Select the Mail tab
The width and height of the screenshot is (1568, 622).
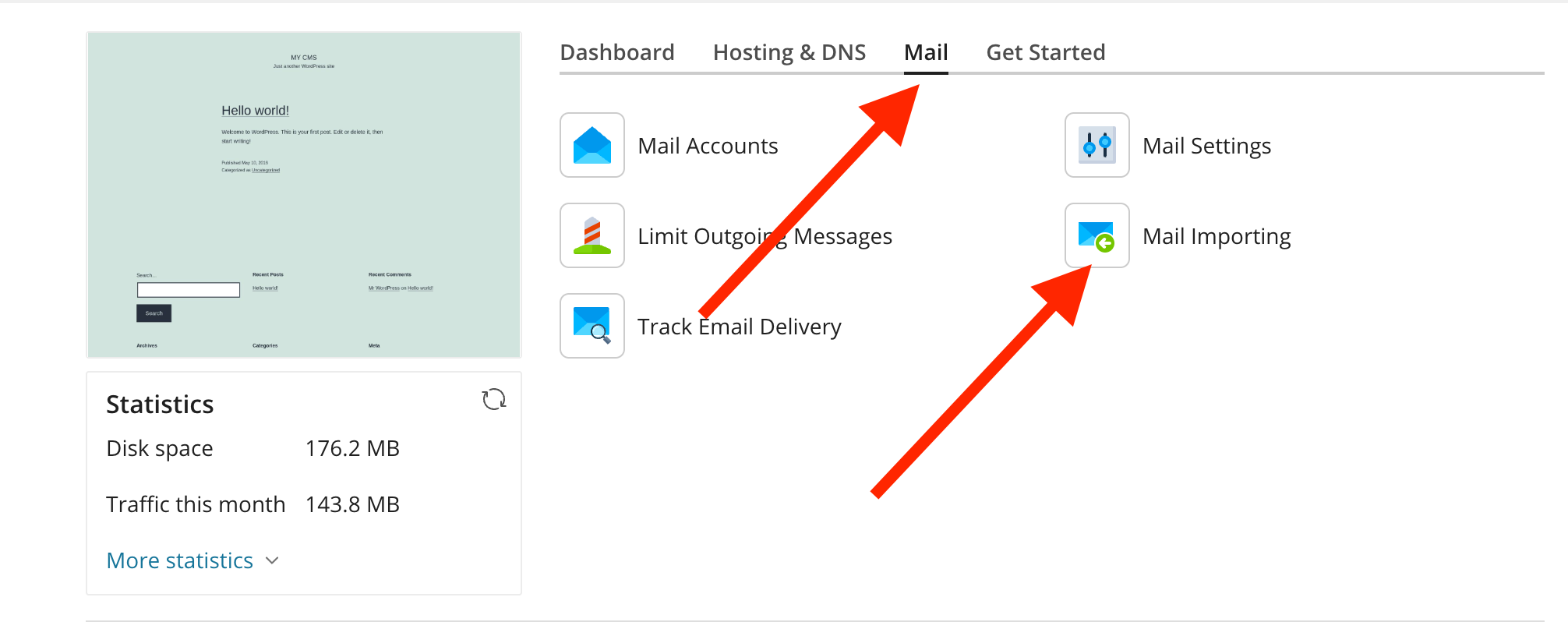click(x=925, y=52)
